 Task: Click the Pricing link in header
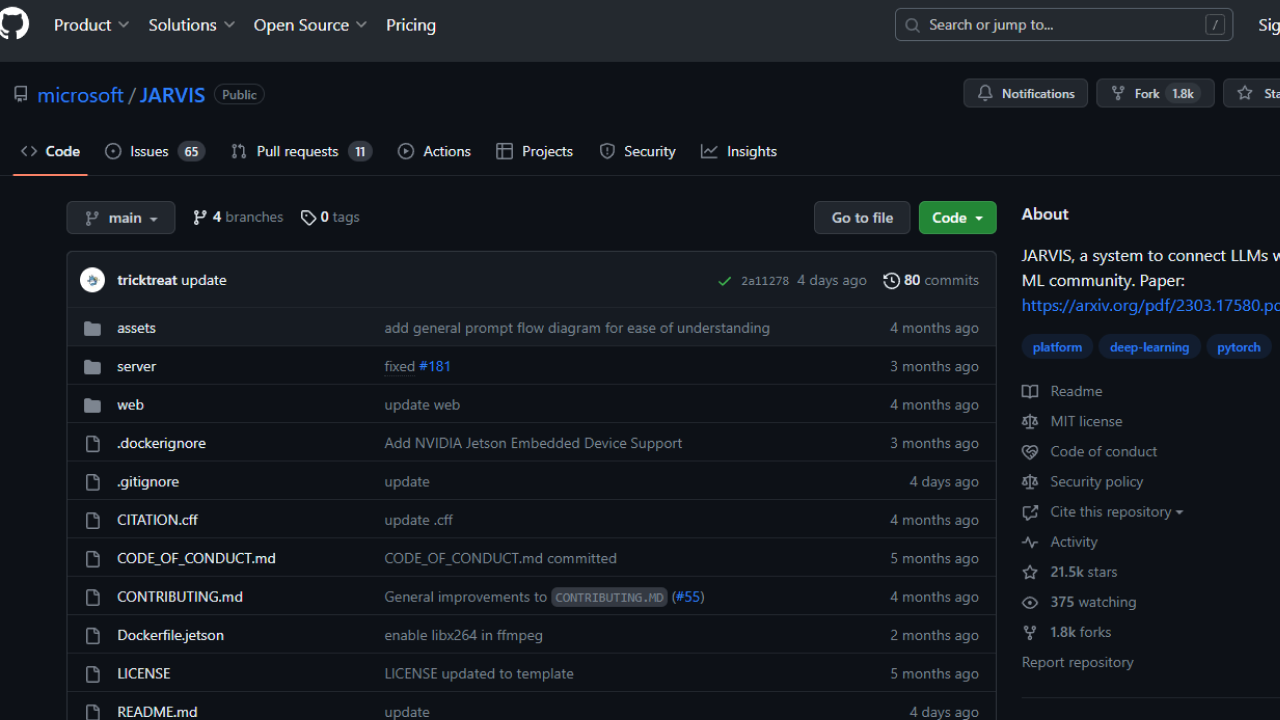pos(411,25)
